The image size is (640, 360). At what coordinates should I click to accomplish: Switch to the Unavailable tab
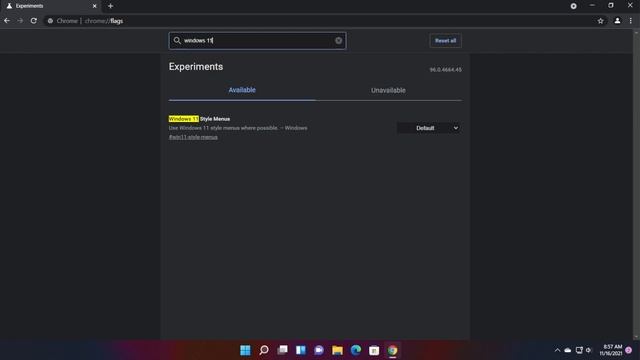point(388,90)
